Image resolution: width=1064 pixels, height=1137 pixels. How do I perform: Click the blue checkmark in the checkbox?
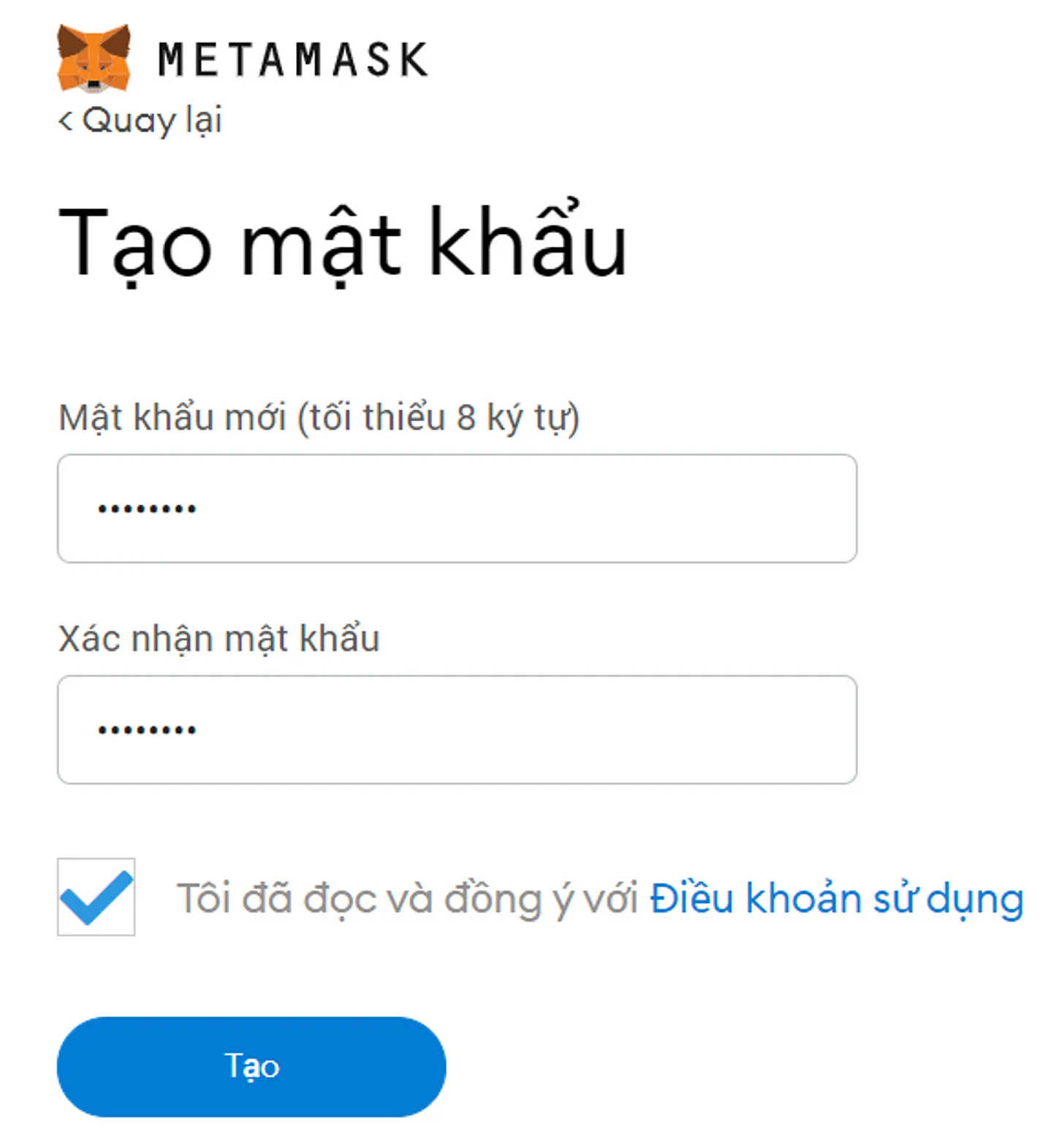tap(96, 897)
